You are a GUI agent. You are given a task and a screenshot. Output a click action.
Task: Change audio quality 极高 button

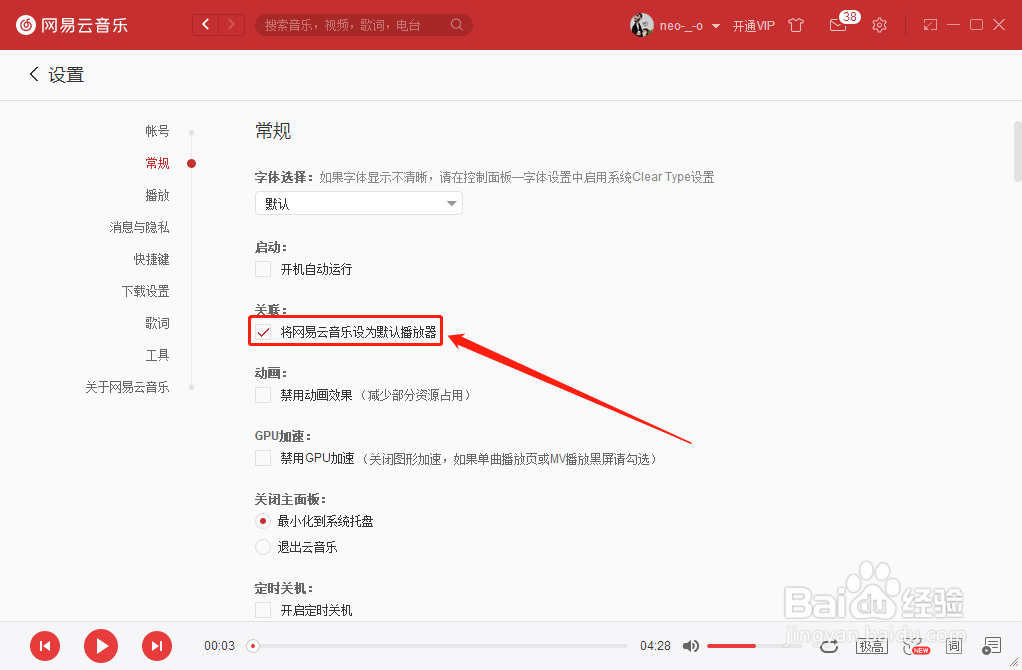[x=871, y=646]
